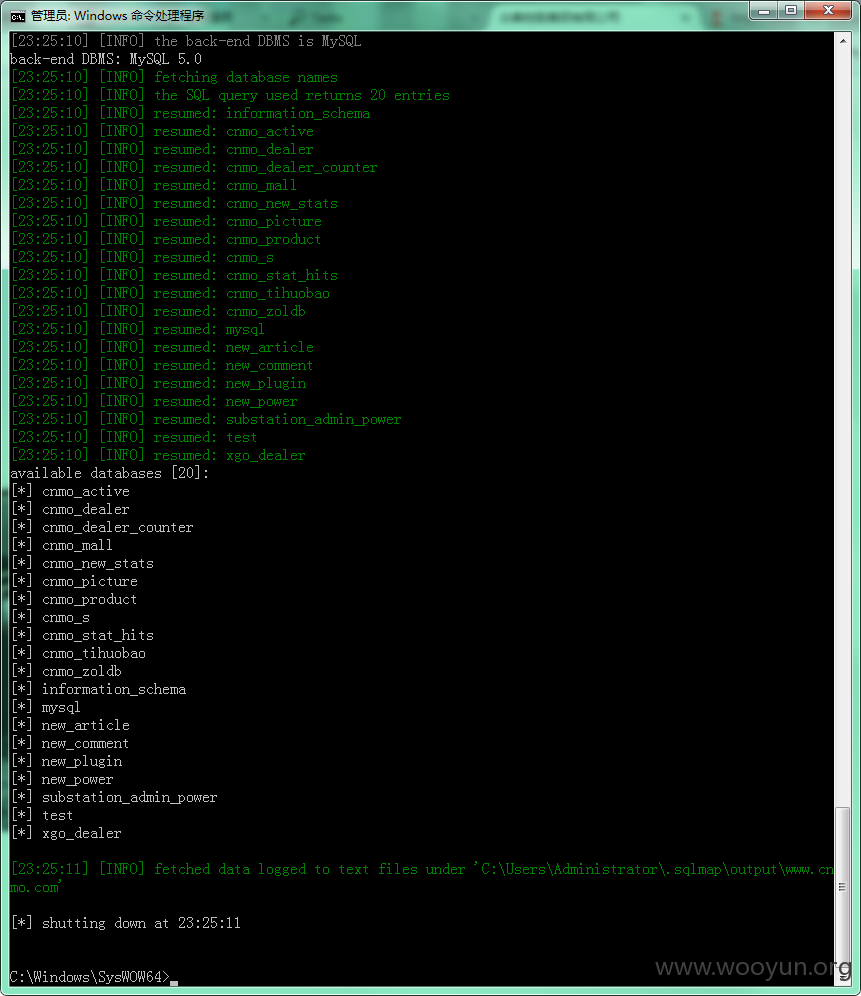The width and height of the screenshot is (861, 996).
Task: Click '[*] cnmo_new_stats' list entry
Action: pyautogui.click(x=83, y=563)
